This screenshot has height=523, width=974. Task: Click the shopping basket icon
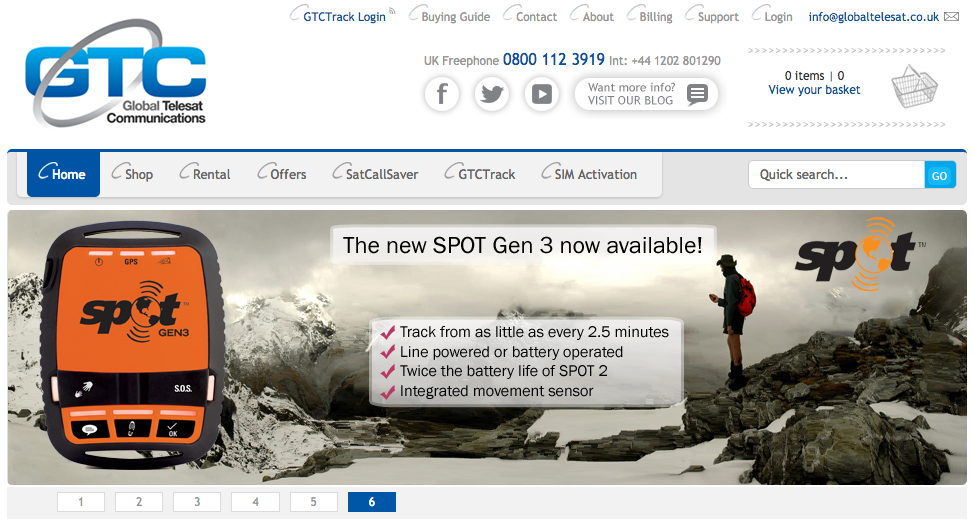(914, 86)
